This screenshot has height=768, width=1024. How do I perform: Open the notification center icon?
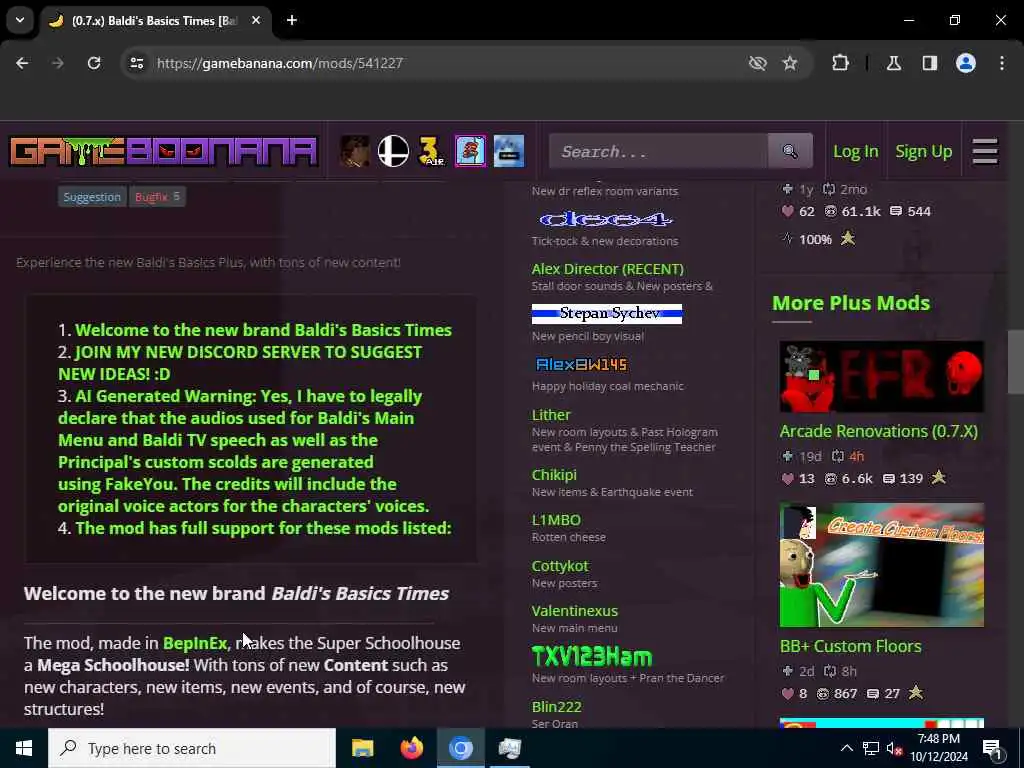992,748
